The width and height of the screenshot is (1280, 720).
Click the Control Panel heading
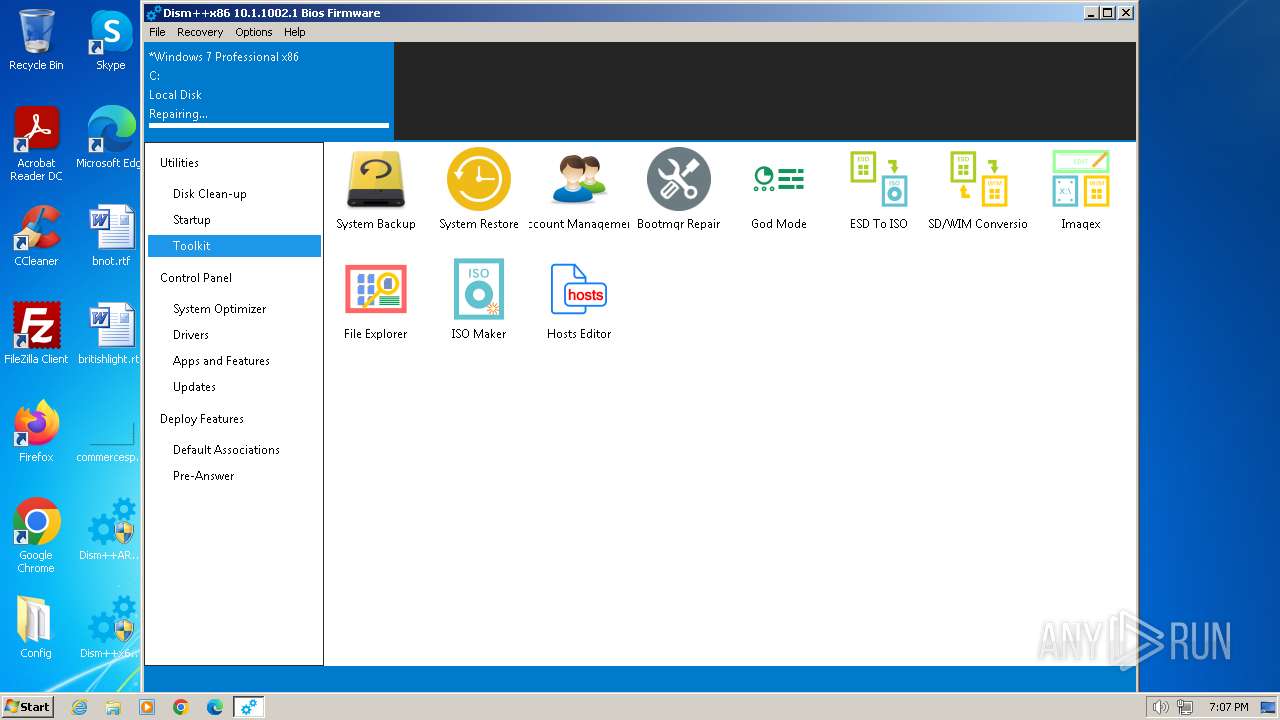pos(196,278)
